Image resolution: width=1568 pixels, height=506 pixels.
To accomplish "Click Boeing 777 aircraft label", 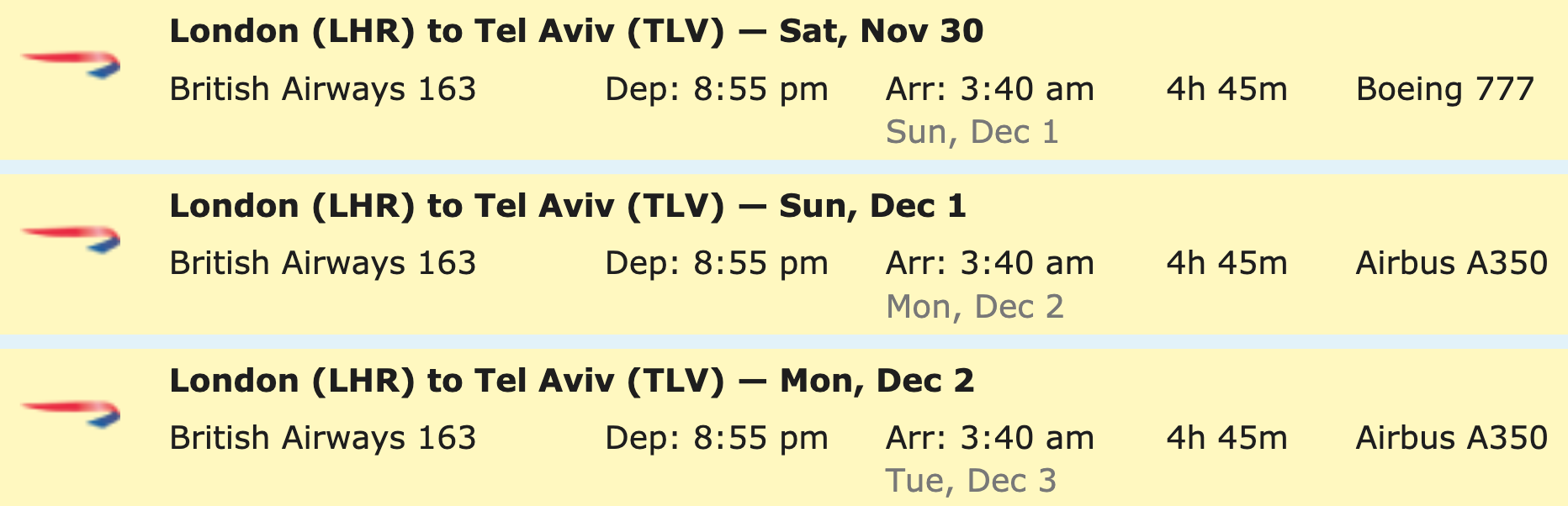I will 1445,89.
